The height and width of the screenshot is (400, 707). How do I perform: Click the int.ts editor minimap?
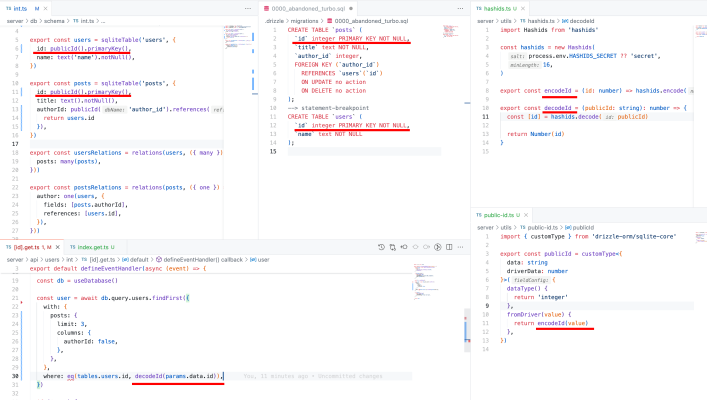(238, 36)
